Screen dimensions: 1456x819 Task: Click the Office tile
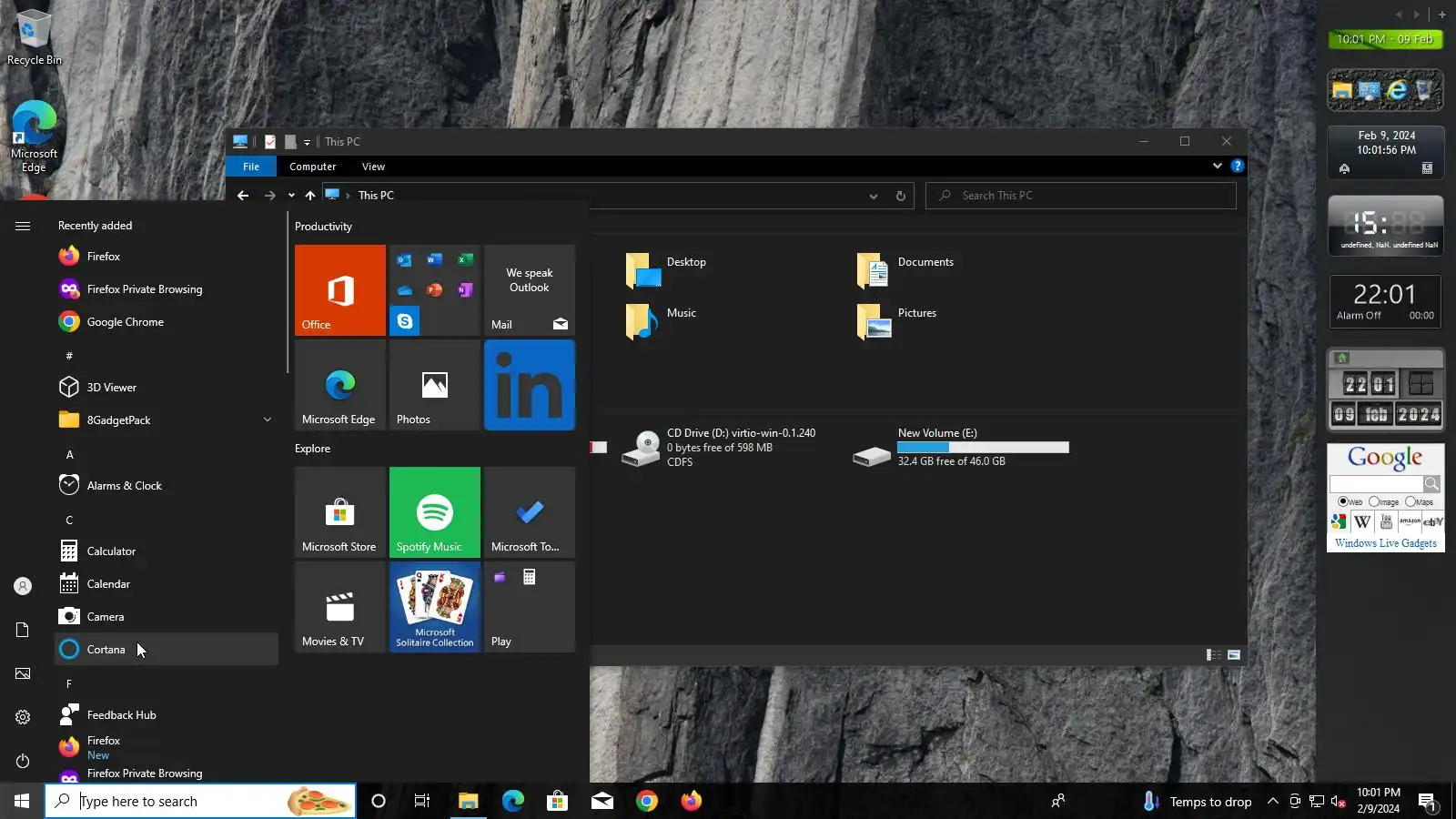[340, 290]
